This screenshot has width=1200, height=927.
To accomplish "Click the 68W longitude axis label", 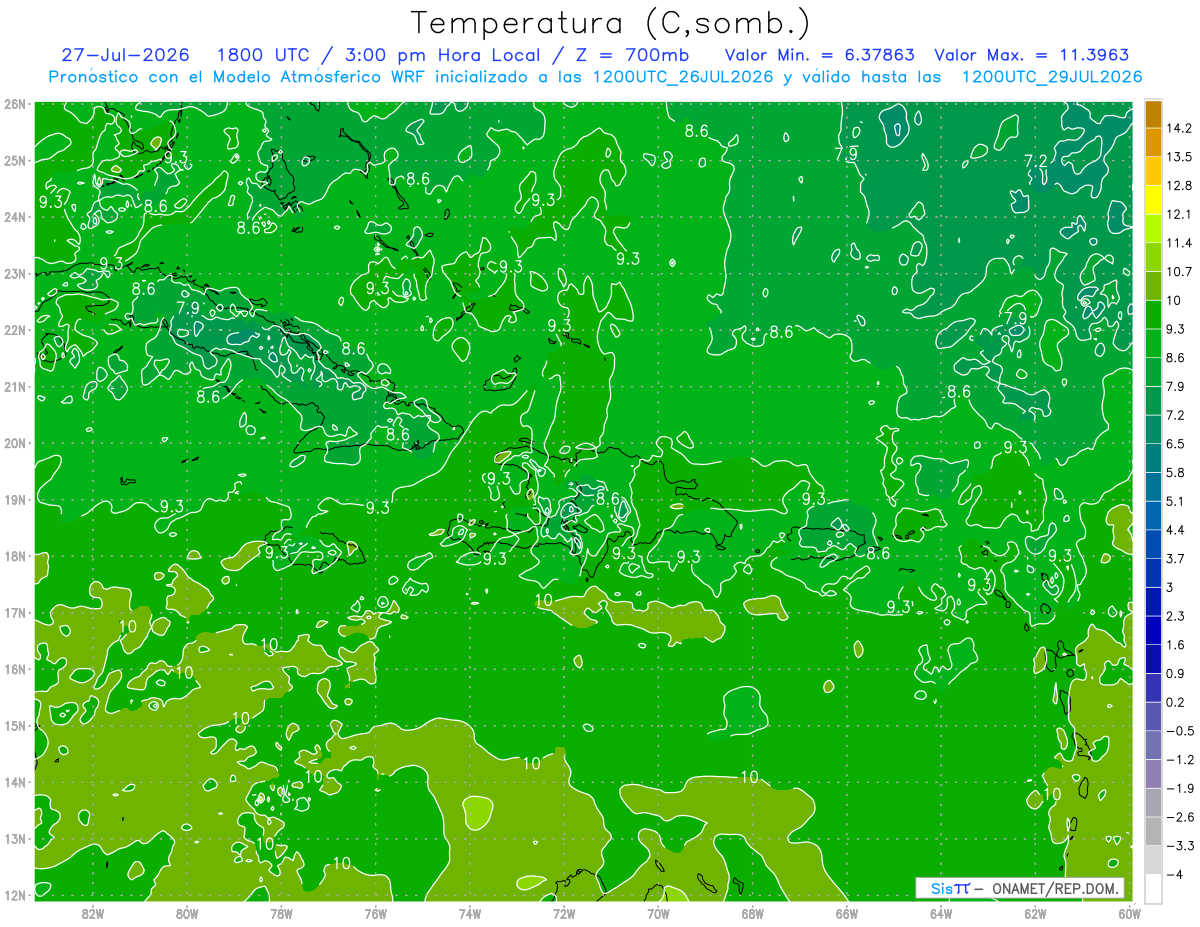I will pyautogui.click(x=752, y=913).
